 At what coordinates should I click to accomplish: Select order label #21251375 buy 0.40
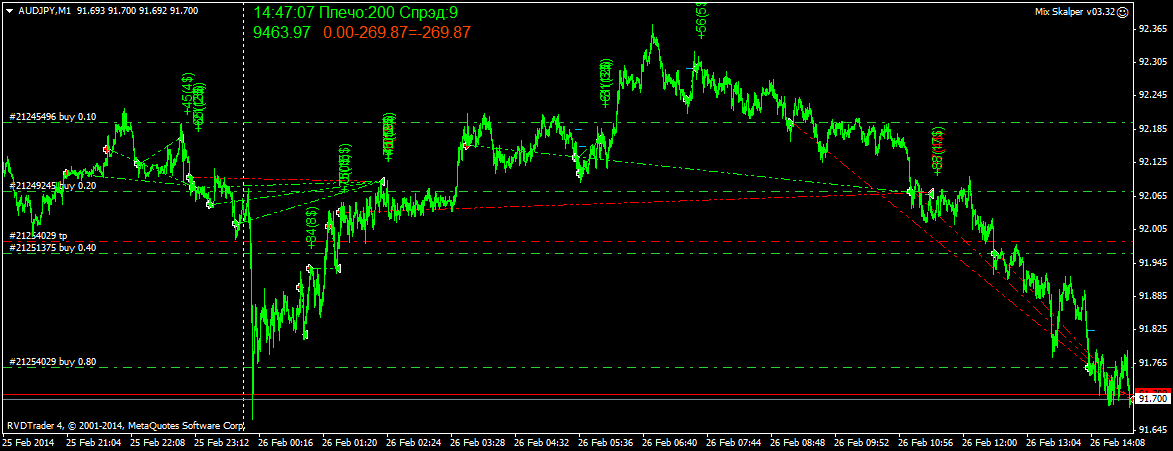tap(52, 248)
